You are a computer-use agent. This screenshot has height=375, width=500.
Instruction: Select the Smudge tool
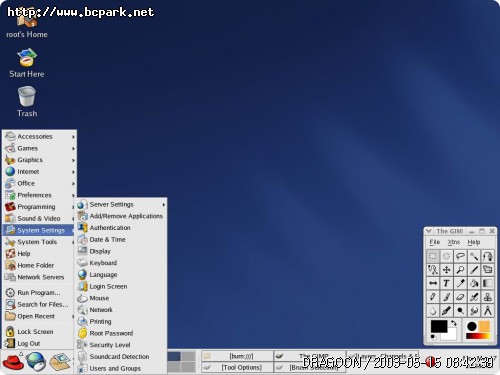point(474,311)
